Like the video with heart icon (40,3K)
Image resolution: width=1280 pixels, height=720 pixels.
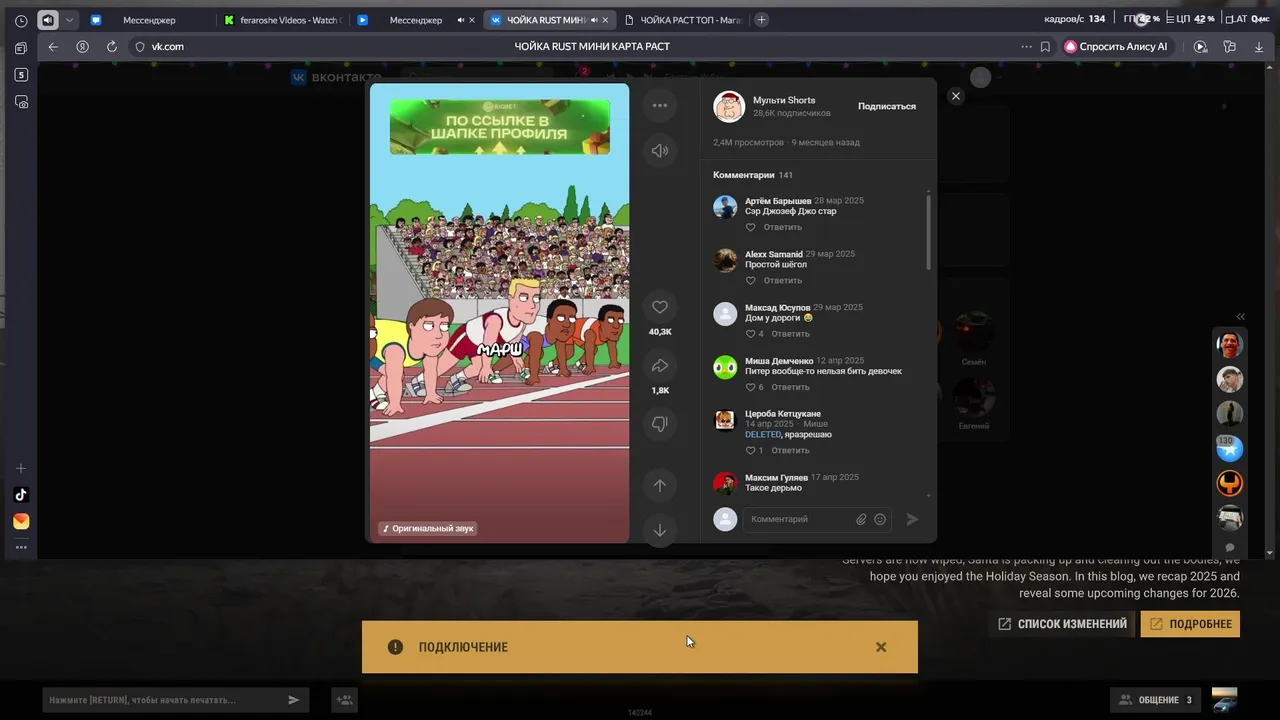[x=660, y=307]
